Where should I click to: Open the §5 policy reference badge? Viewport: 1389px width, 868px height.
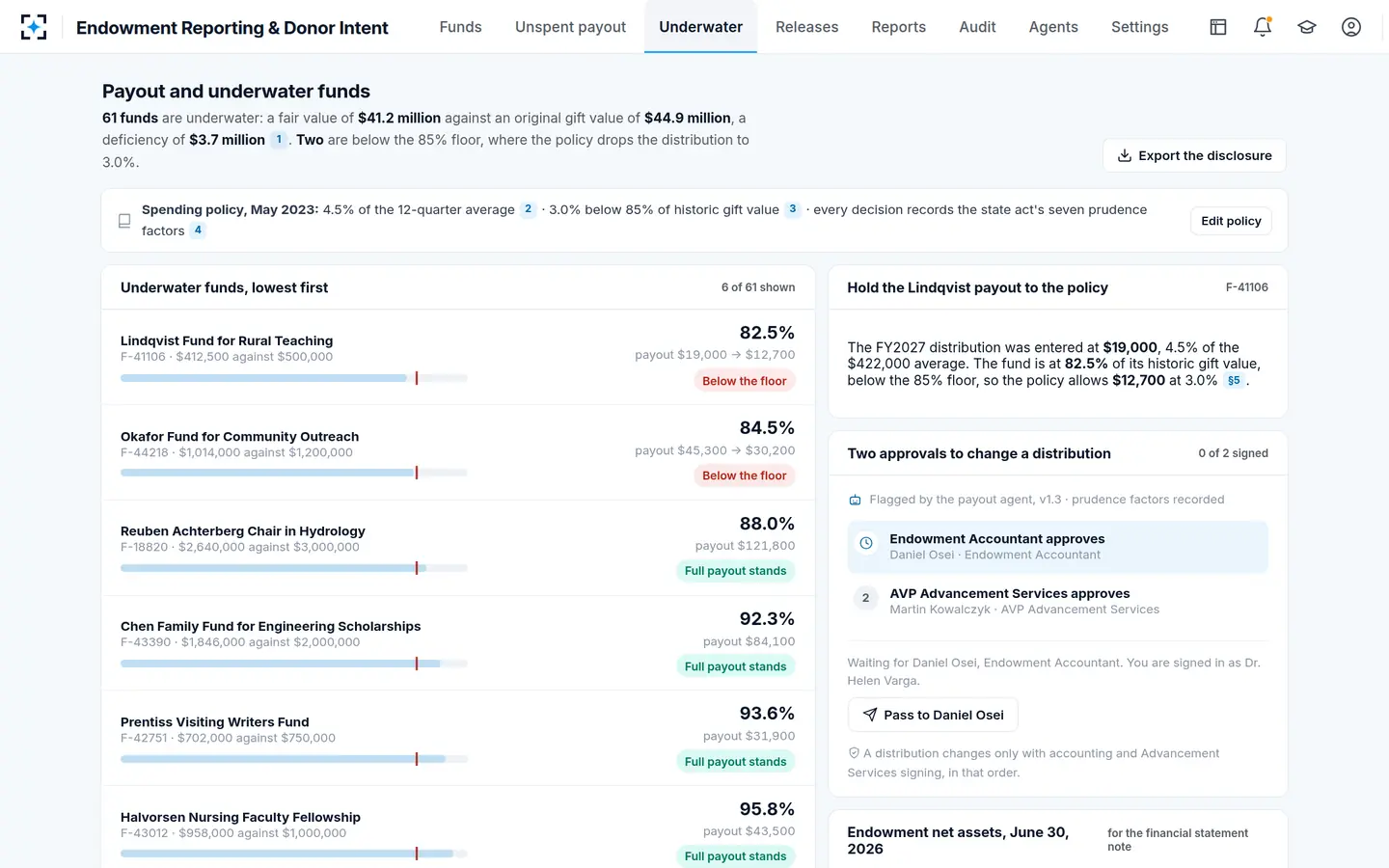coord(1234,381)
